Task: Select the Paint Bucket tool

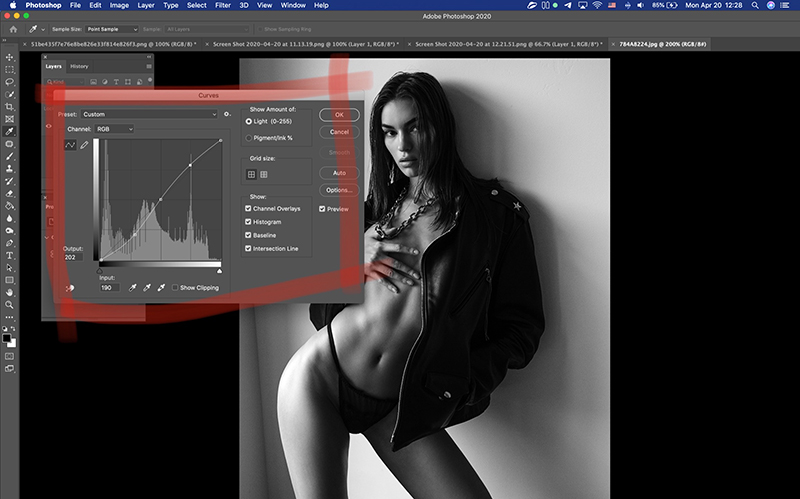Action: click(9, 206)
